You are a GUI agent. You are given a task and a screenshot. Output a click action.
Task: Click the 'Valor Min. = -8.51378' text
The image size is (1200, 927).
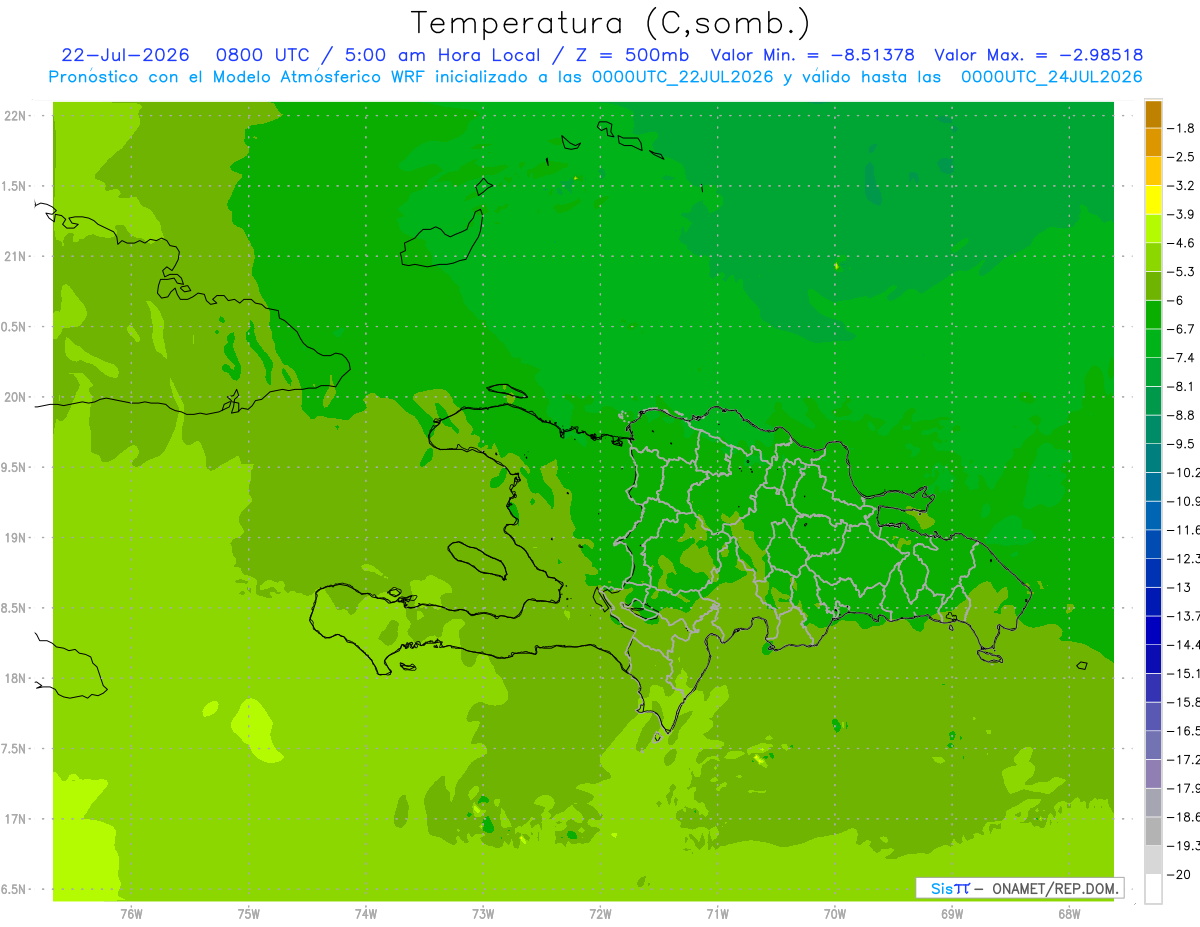(x=812, y=55)
